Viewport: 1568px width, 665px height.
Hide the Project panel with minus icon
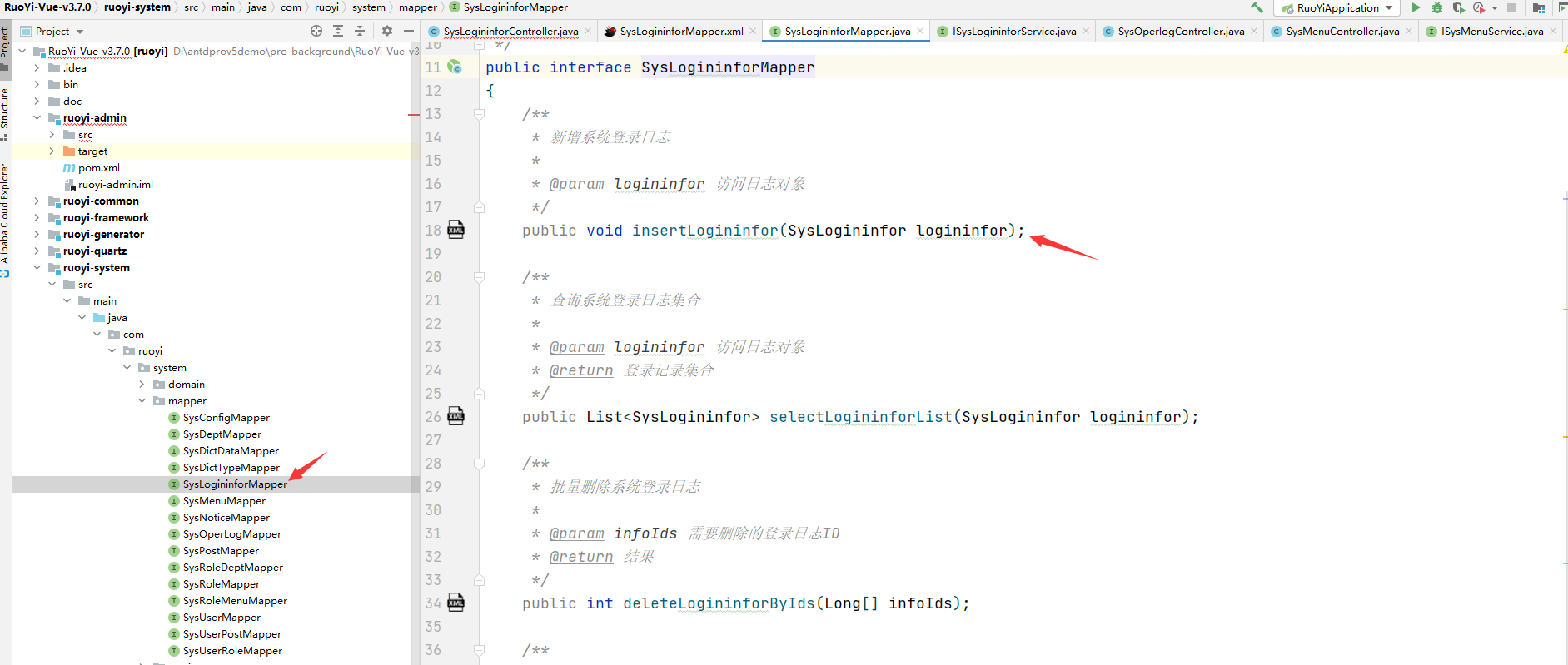409,31
